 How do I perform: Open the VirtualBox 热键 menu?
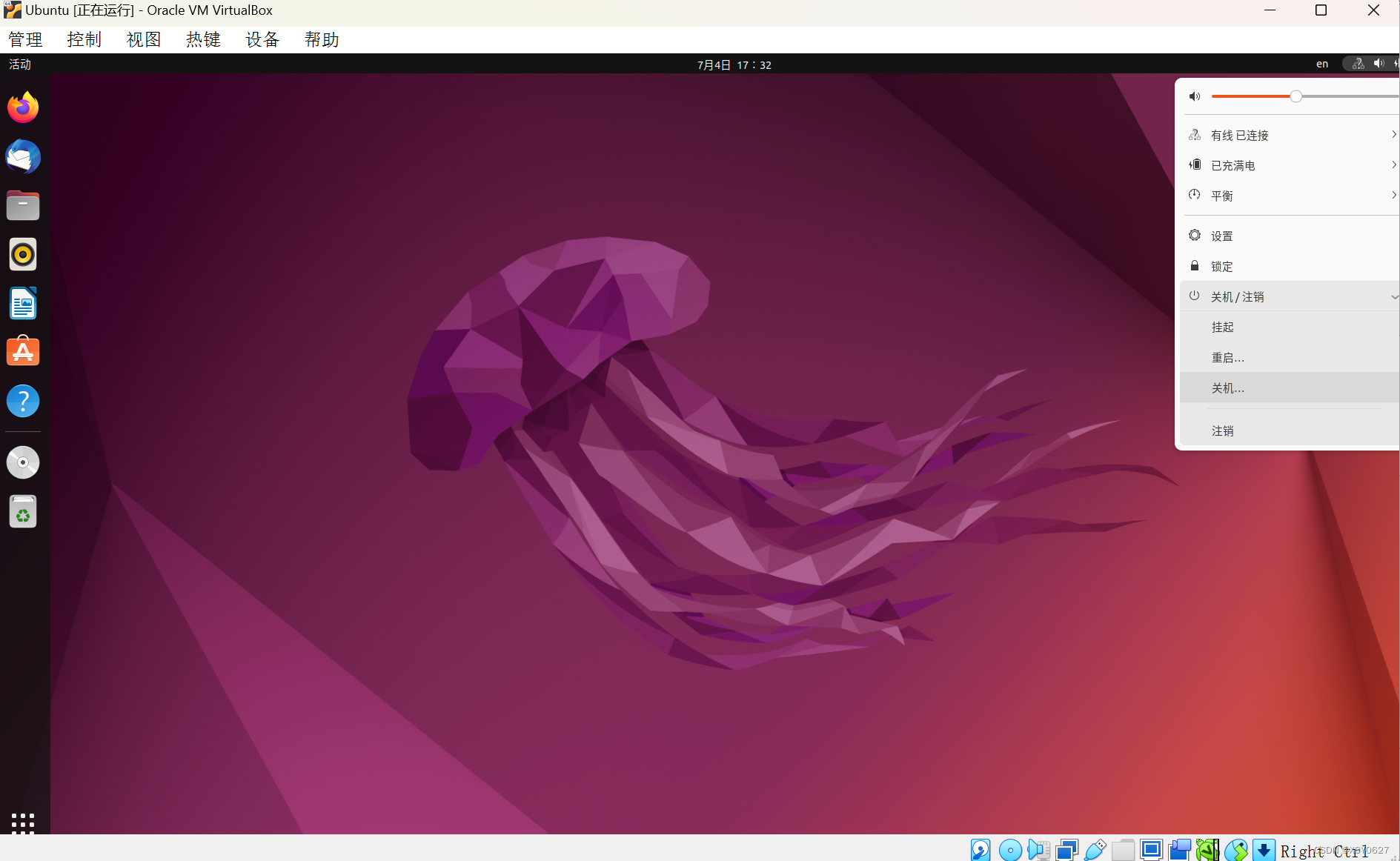pyautogui.click(x=203, y=39)
